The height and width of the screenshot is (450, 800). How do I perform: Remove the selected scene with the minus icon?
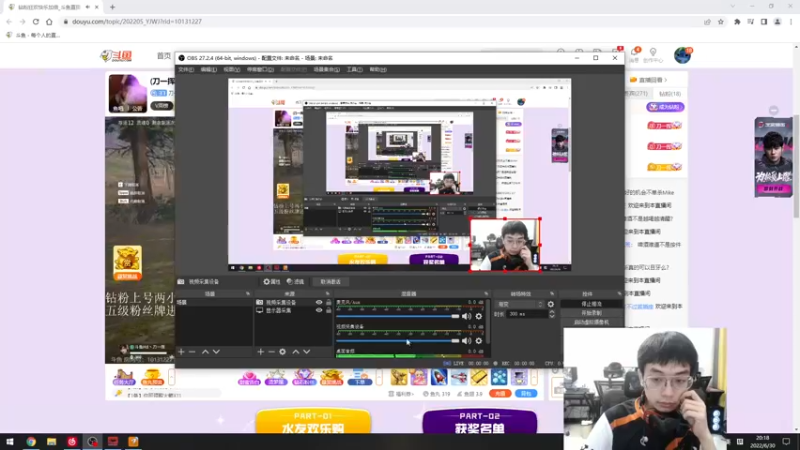point(192,352)
